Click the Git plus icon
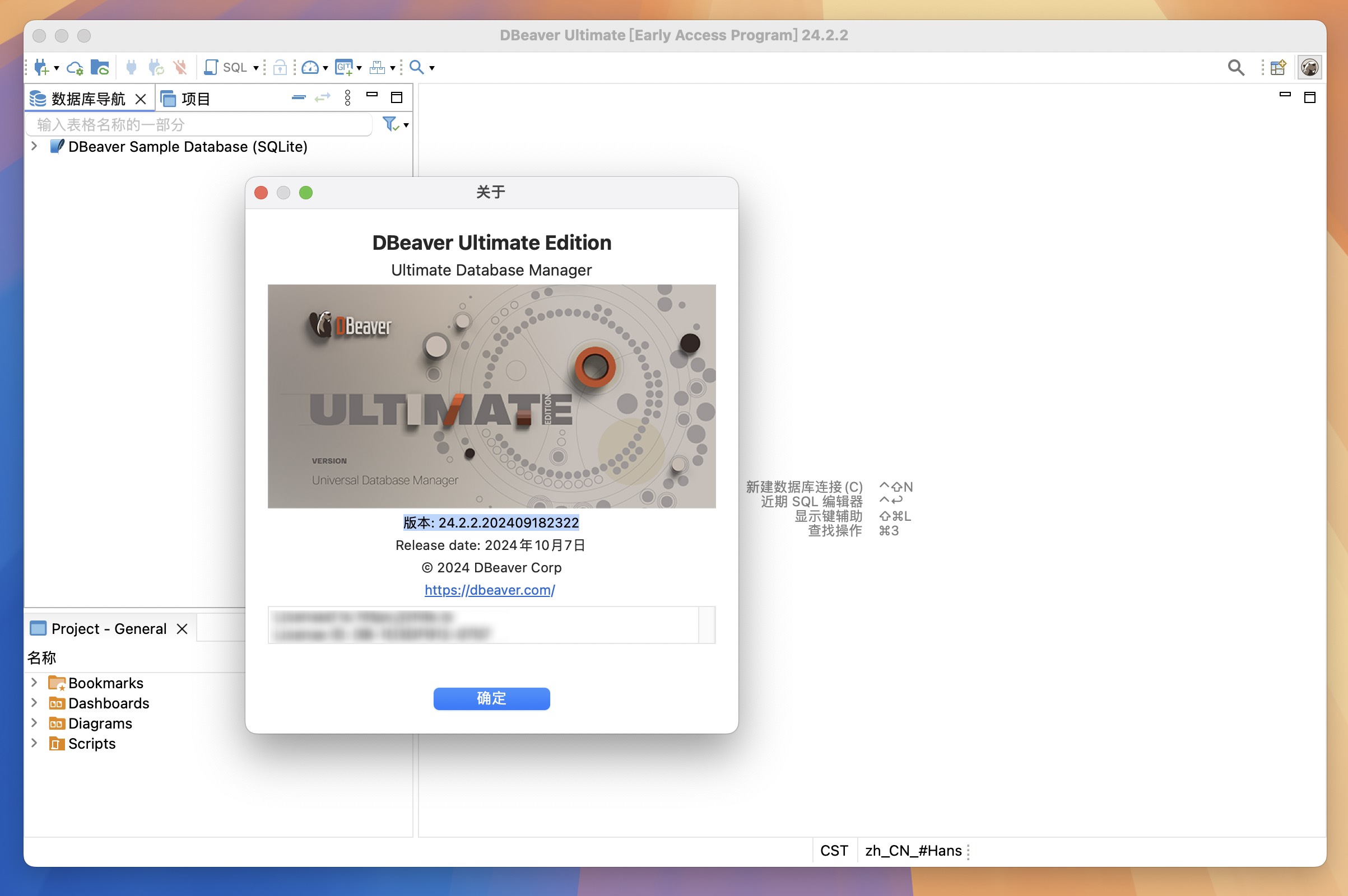1348x896 pixels. point(344,67)
